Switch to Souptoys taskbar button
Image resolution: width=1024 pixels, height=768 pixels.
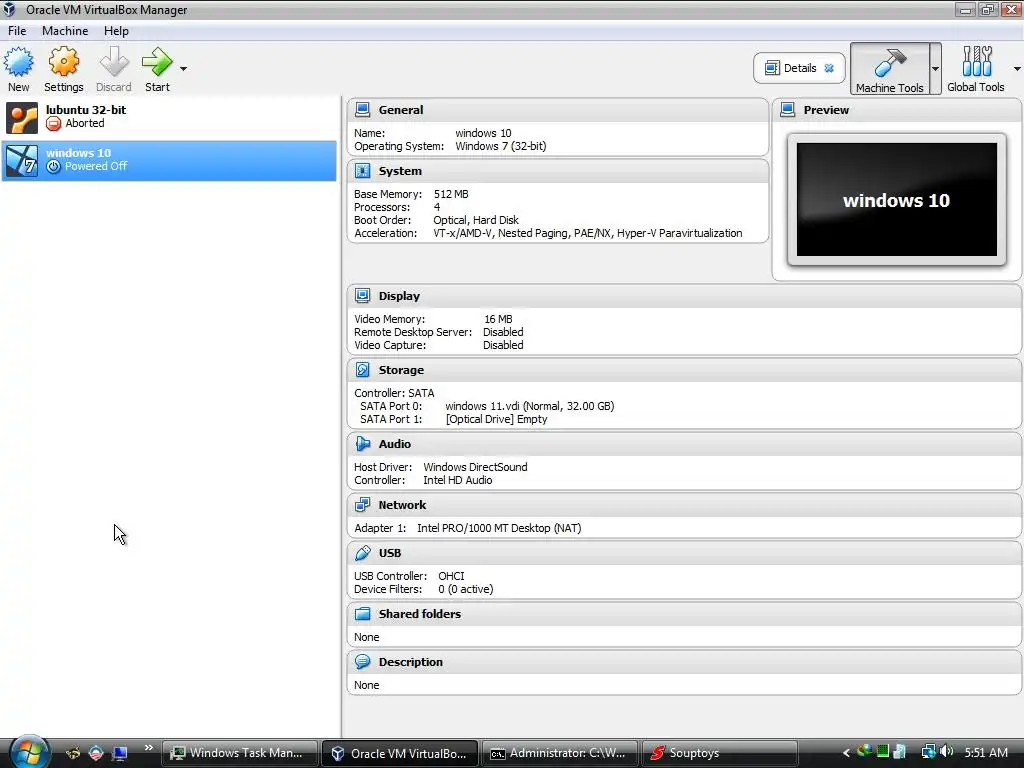719,753
